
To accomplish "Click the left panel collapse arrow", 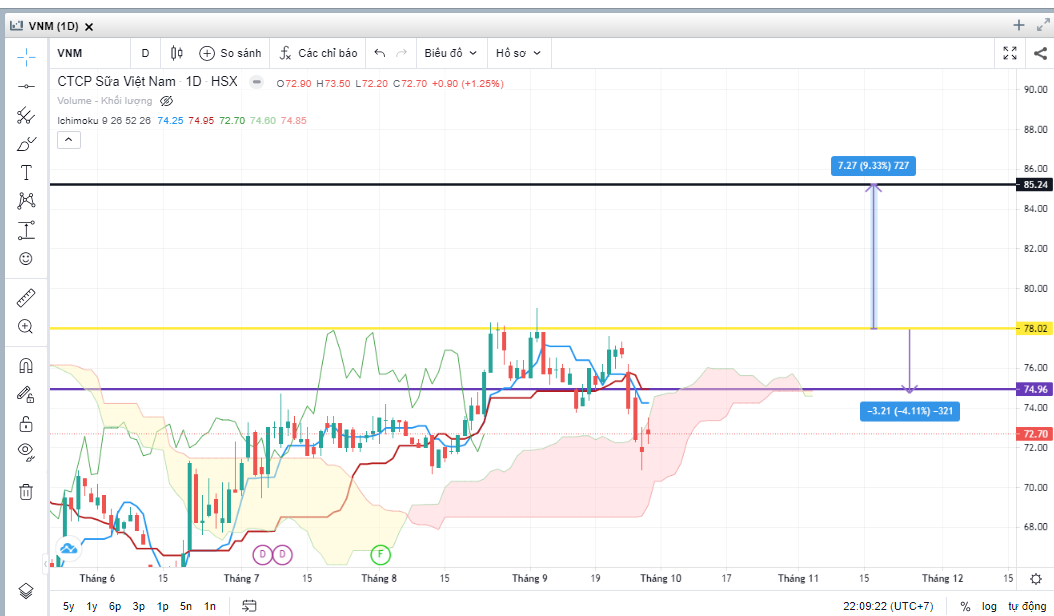I will [x=46, y=564].
